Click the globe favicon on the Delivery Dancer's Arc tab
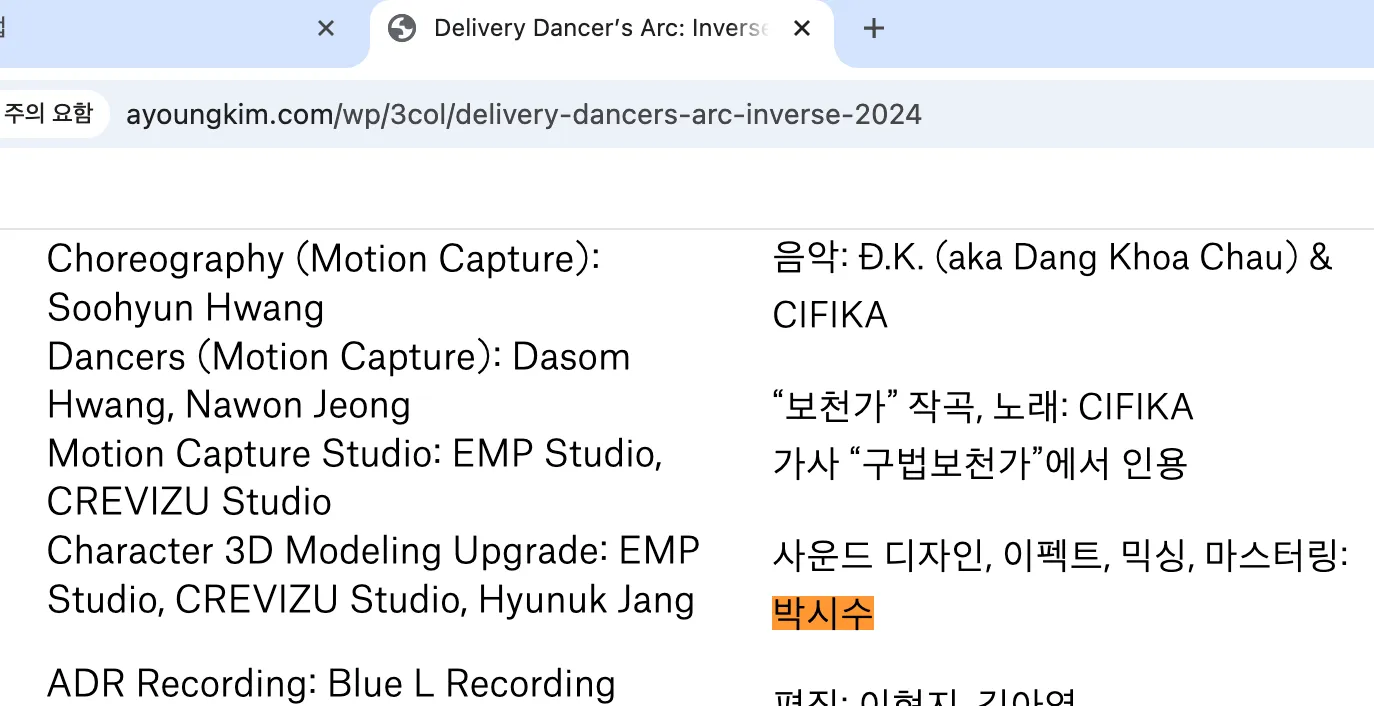Image resolution: width=1374 pixels, height=706 pixels. pos(402,29)
